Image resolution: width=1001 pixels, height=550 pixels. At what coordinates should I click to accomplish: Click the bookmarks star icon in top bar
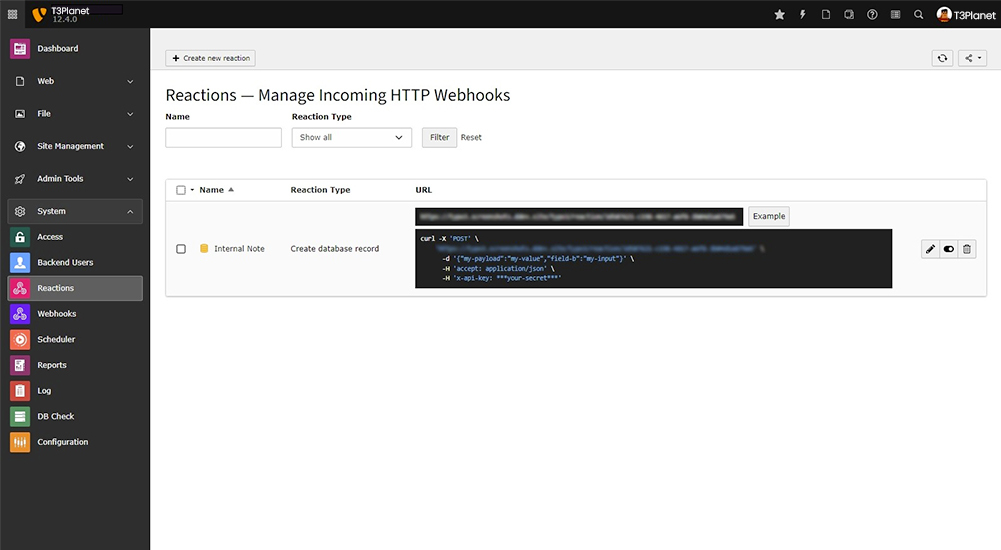[x=780, y=15]
